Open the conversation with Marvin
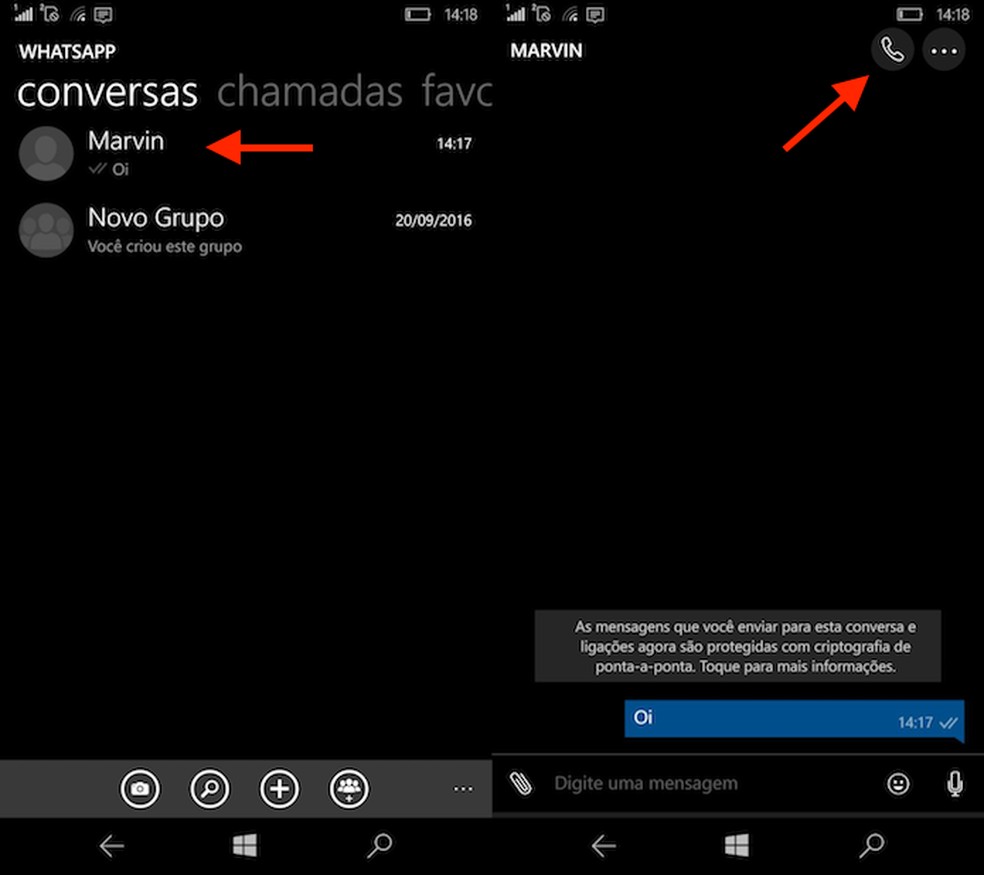This screenshot has height=875, width=984. (x=126, y=141)
